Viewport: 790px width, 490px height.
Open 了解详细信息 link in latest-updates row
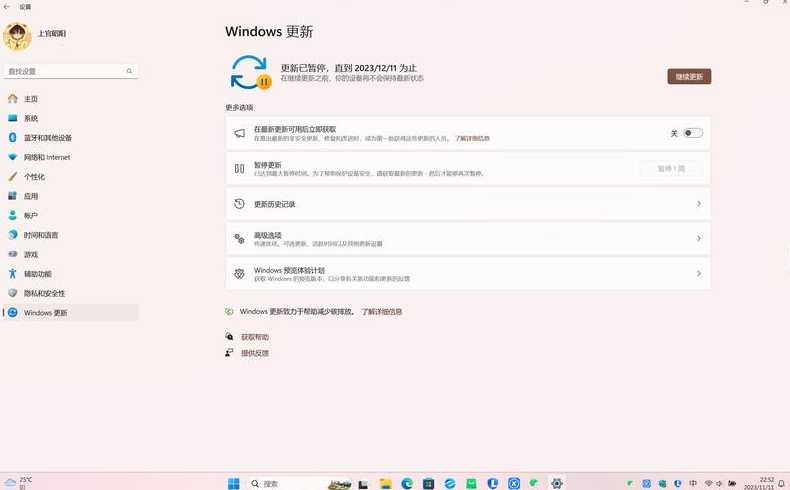pos(472,138)
